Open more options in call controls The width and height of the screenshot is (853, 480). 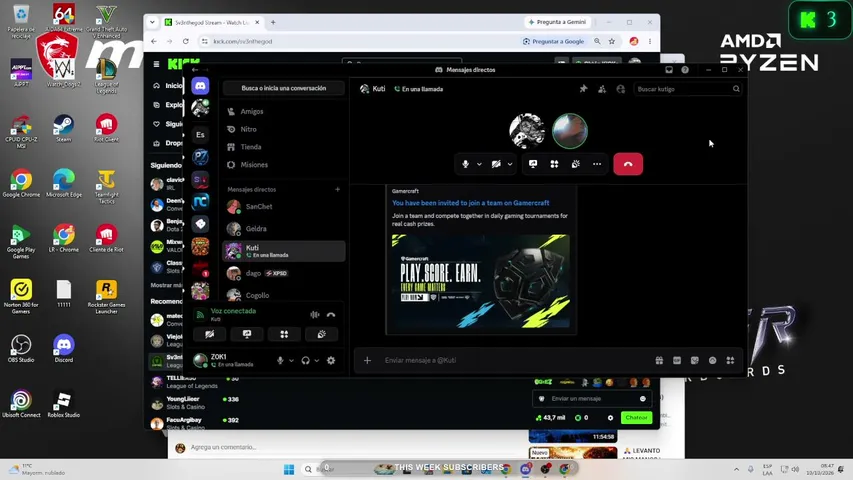click(x=597, y=164)
